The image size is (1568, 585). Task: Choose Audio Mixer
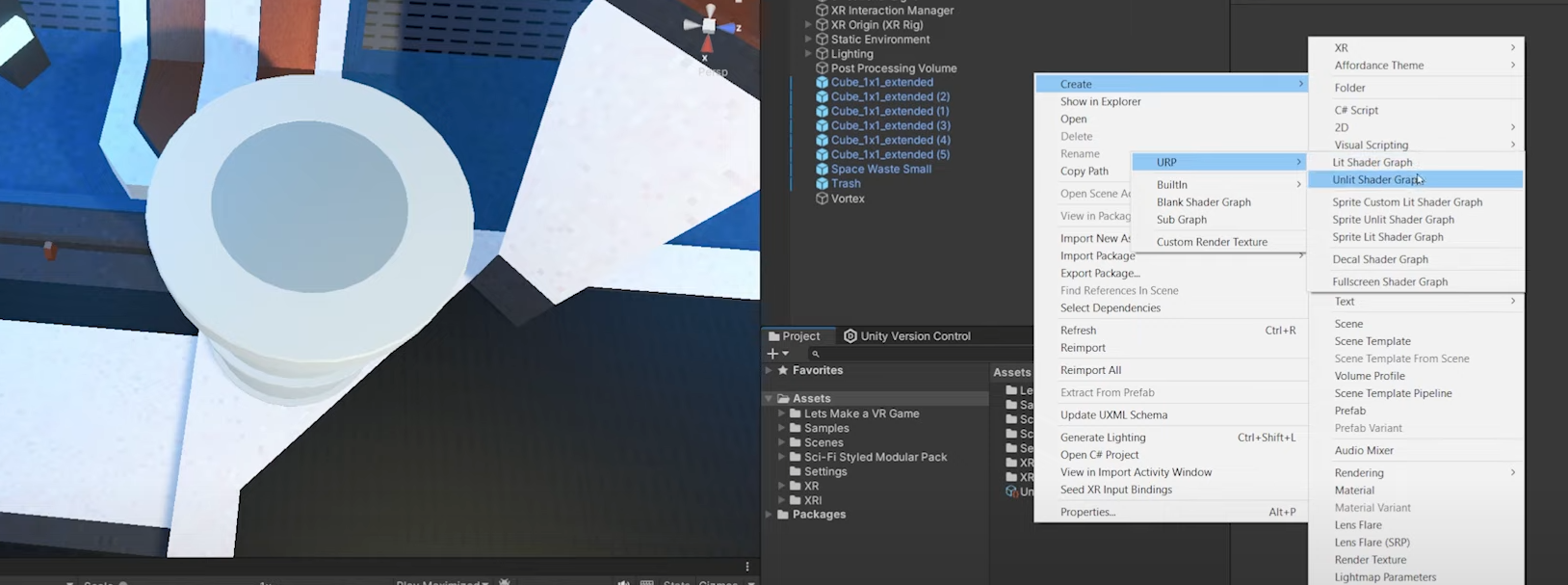[1416, 450]
